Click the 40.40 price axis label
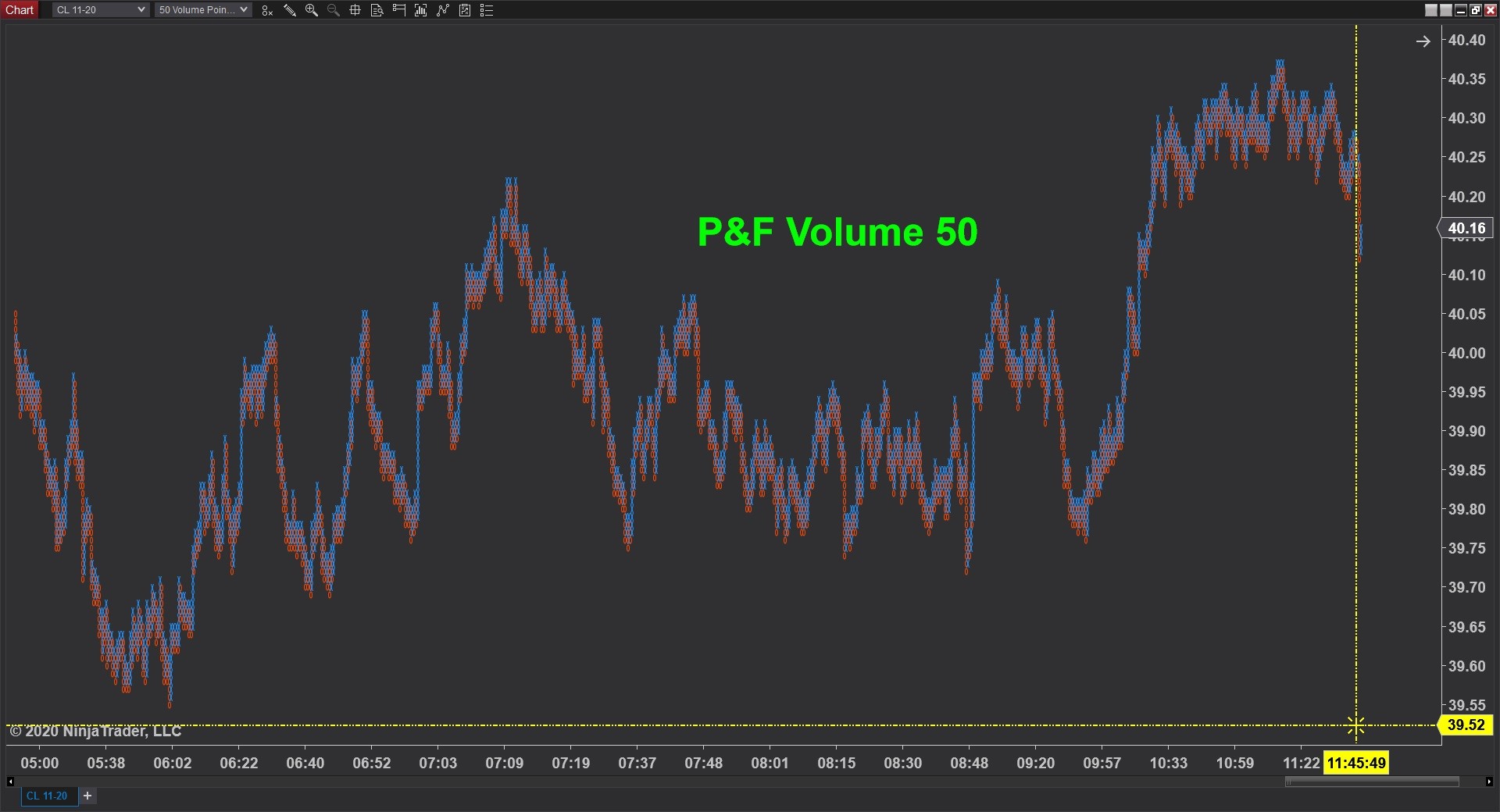This screenshot has width=1500, height=812. pos(1466,40)
